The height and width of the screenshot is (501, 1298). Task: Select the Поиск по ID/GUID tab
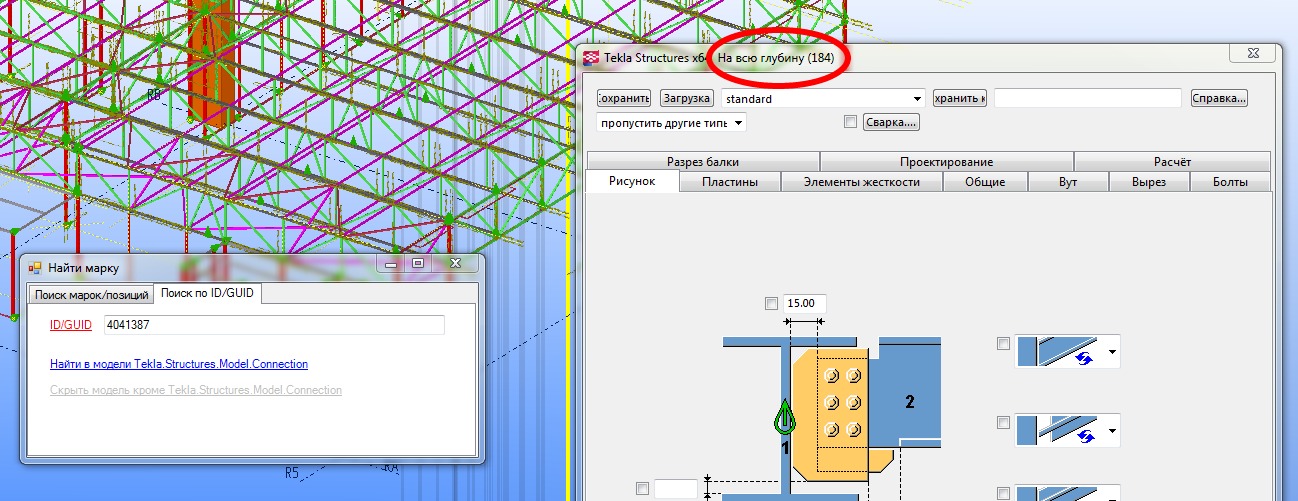click(x=207, y=293)
